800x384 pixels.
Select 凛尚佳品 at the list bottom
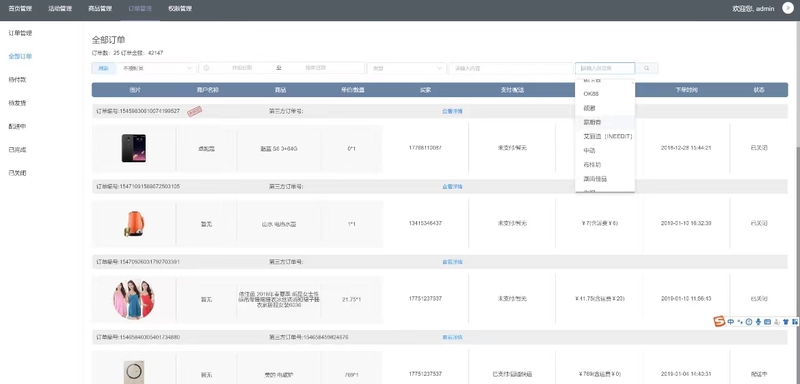pyautogui.click(x=605, y=179)
